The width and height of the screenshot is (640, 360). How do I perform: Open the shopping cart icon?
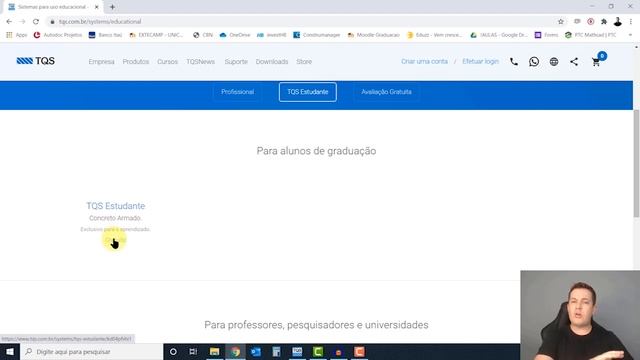pos(596,62)
